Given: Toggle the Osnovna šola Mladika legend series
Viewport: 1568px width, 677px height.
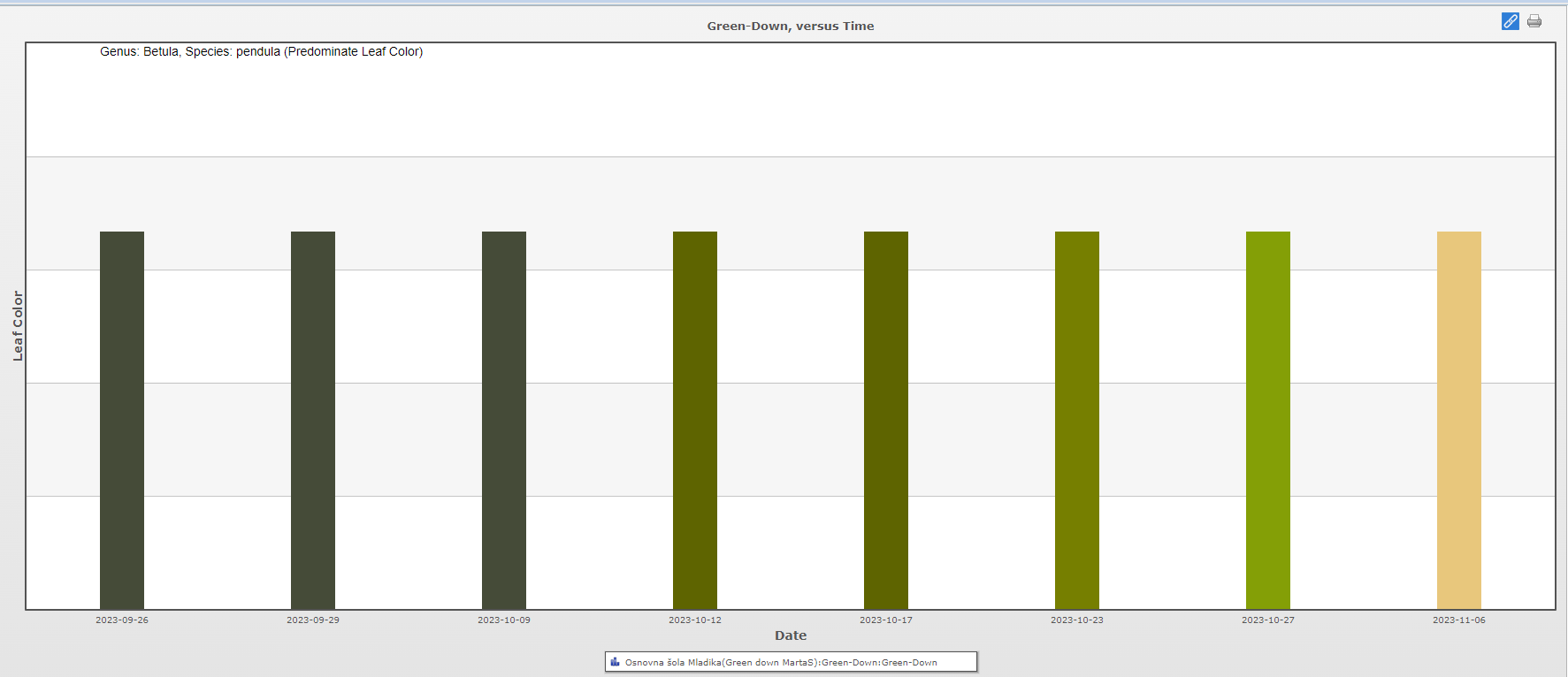Looking at the screenshot, I should [x=780, y=662].
